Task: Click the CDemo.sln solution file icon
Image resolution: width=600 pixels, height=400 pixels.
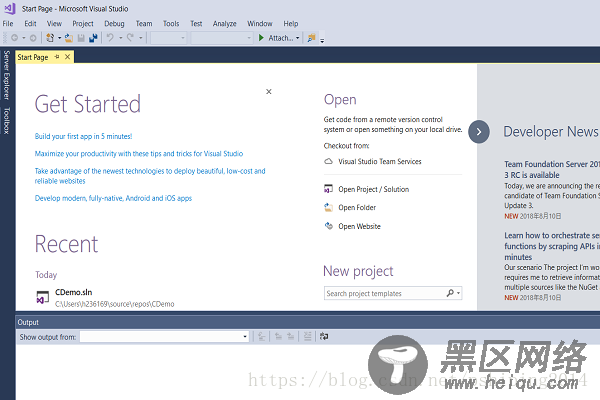Action: tap(42, 297)
